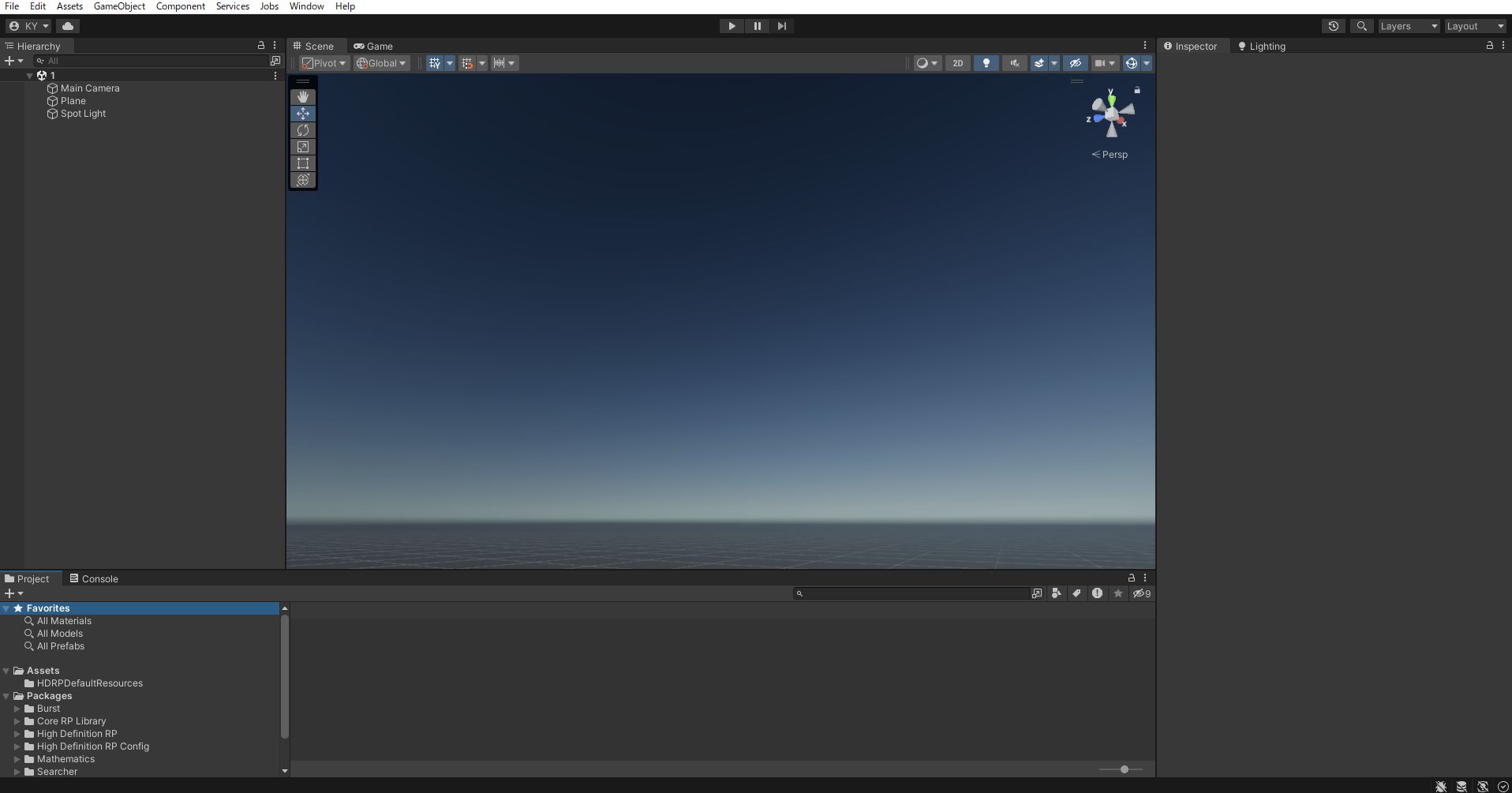The width and height of the screenshot is (1512, 793).
Task: Select the Rotate tool
Action: pos(303,130)
